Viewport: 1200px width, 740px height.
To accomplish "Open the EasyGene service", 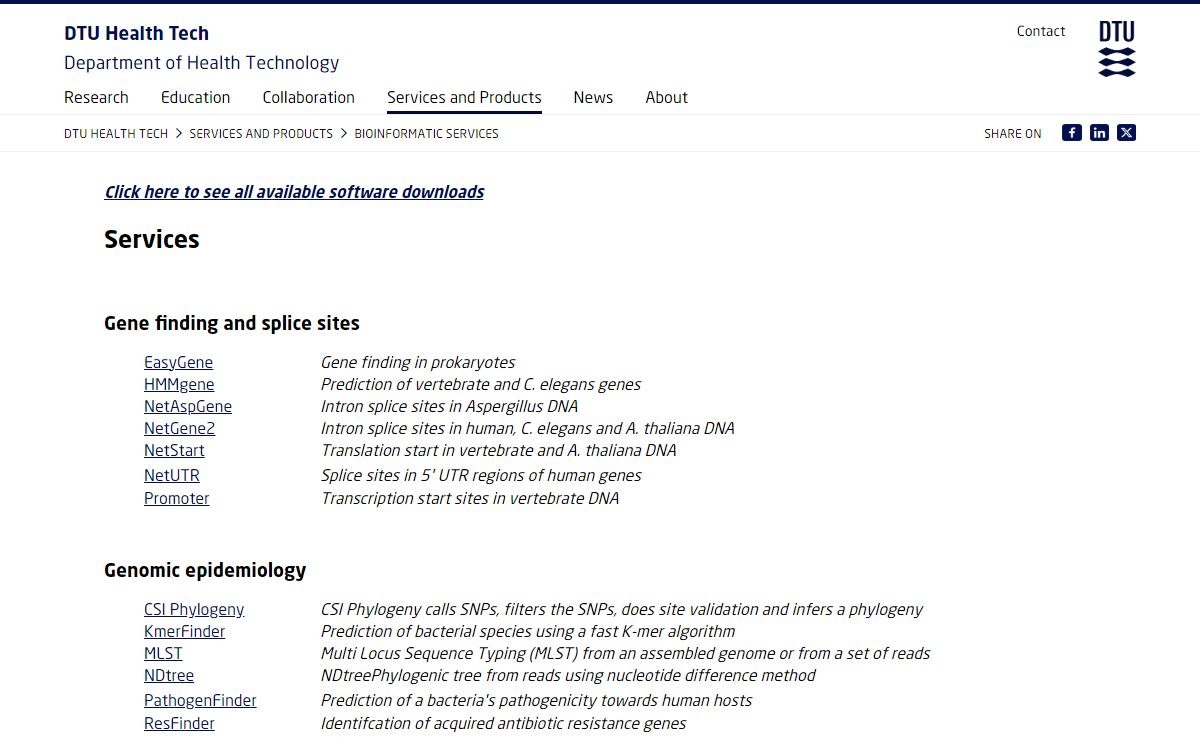I will pos(178,362).
